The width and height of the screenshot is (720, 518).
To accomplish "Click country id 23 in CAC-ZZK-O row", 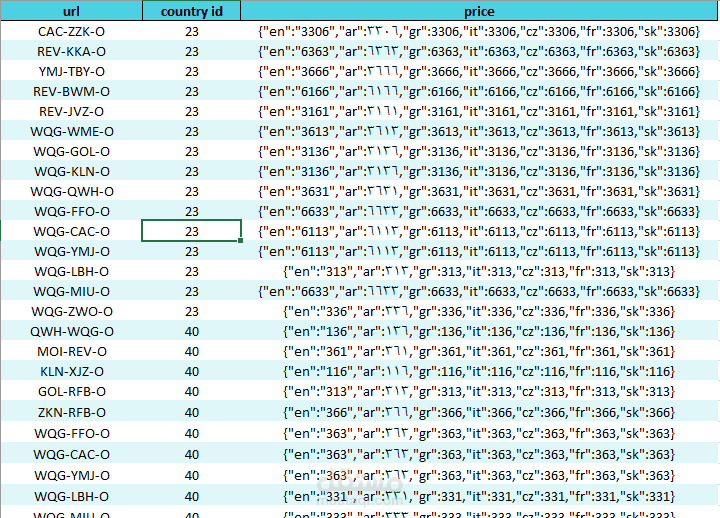I will [x=191, y=31].
